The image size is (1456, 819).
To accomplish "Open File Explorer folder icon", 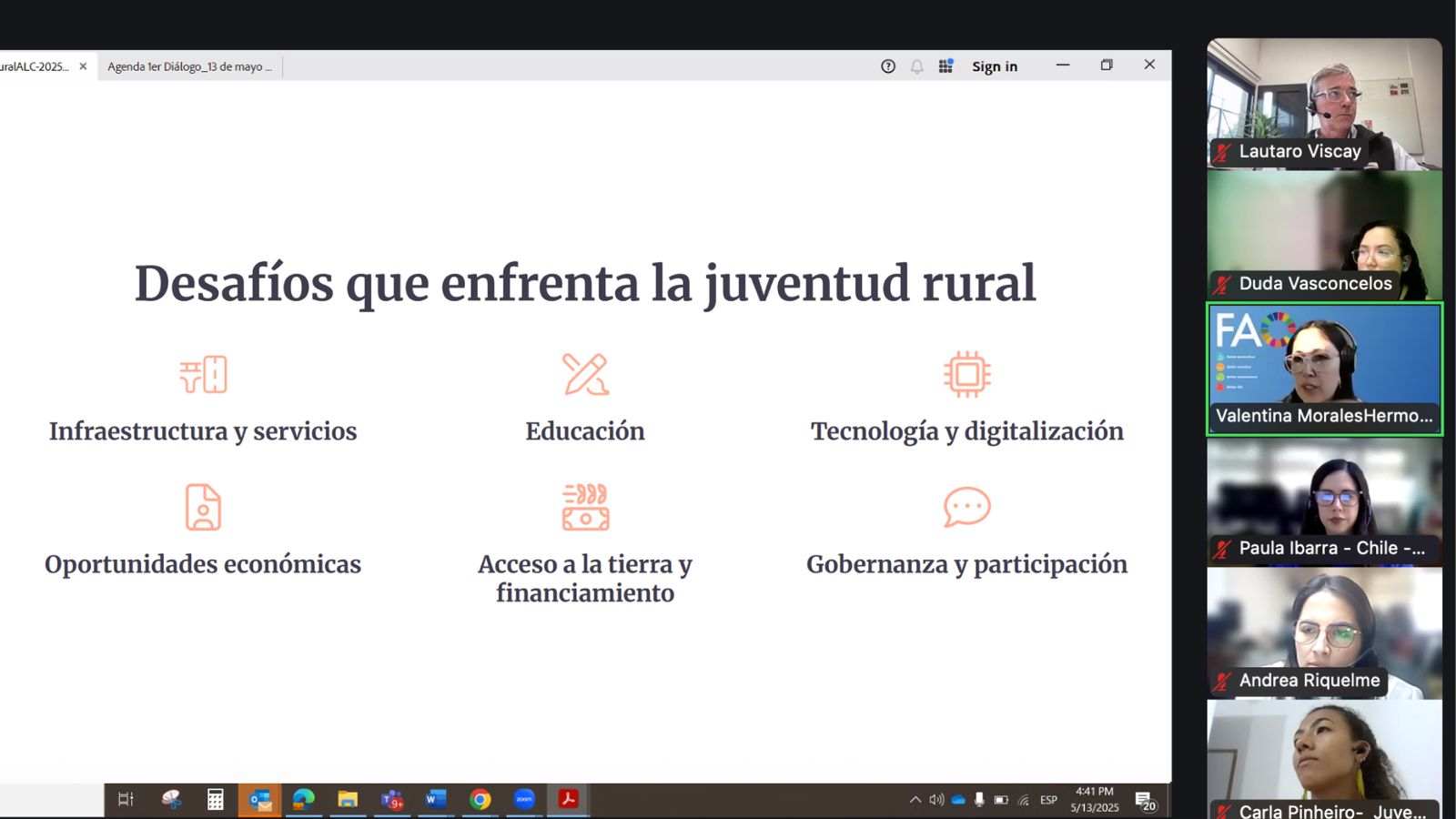I will [348, 799].
